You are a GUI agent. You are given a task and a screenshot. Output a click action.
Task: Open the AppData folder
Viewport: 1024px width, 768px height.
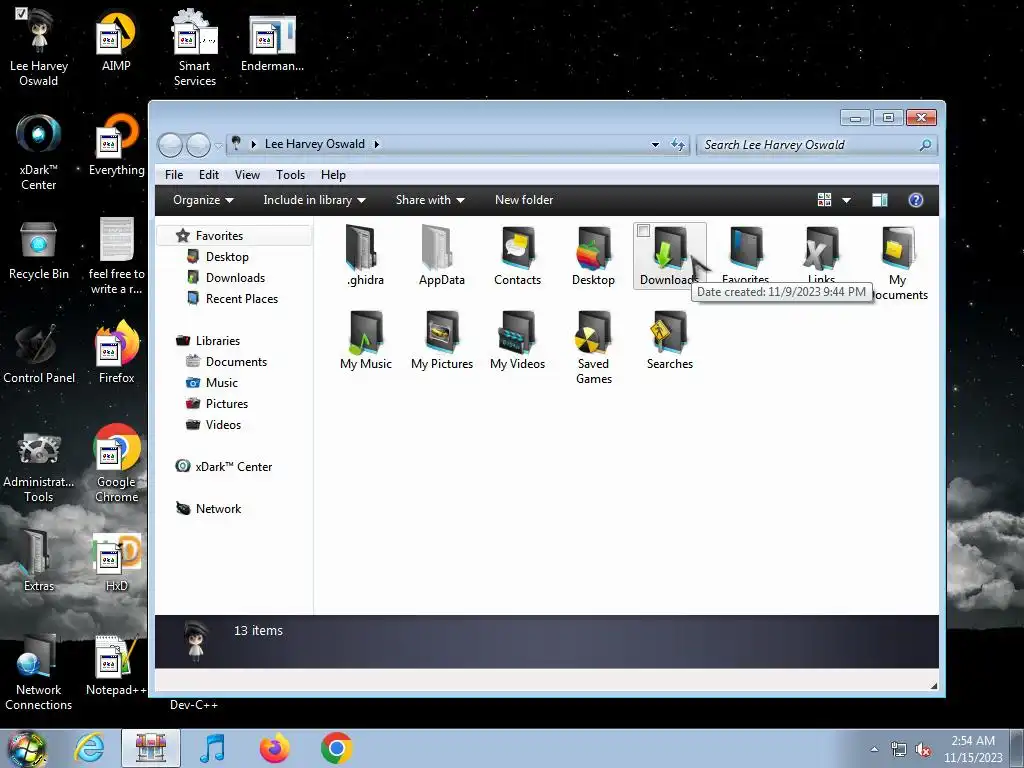(441, 255)
